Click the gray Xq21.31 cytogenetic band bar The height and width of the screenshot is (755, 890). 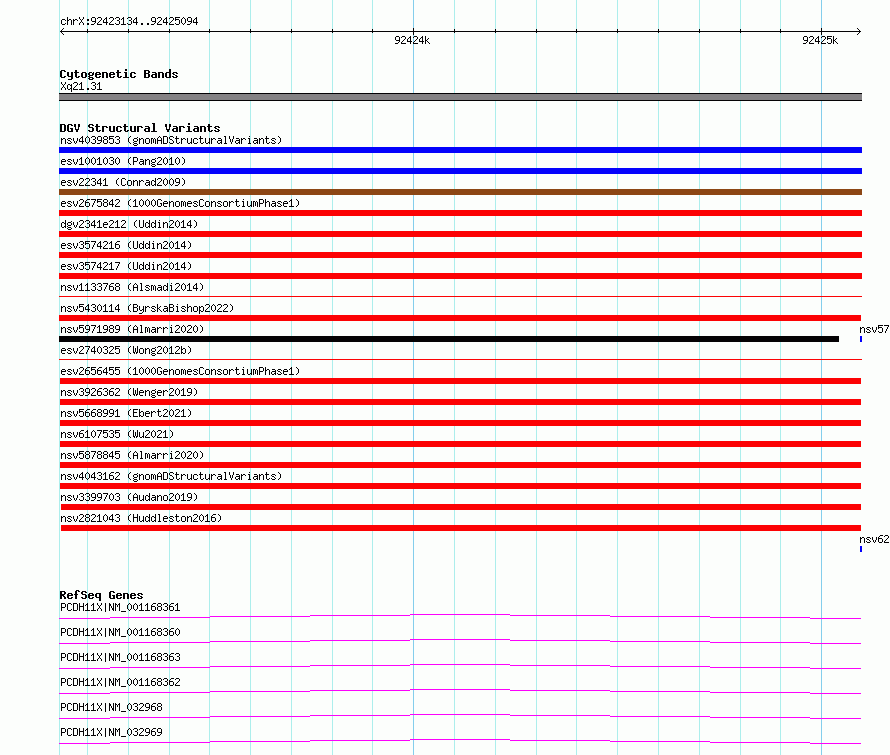coord(460,97)
